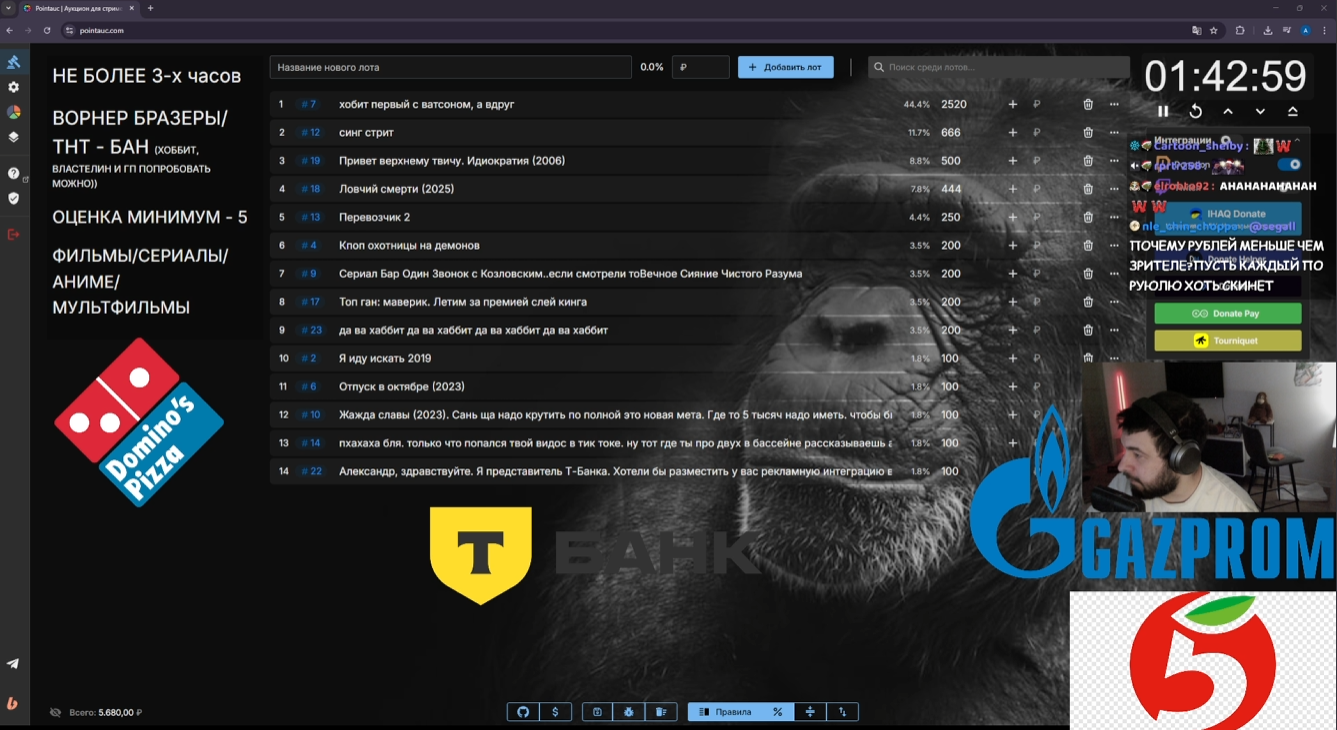Image resolution: width=1337 pixels, height=730 pixels.
Task: Delete the lot 'синг стрит'
Action: pos(1088,132)
